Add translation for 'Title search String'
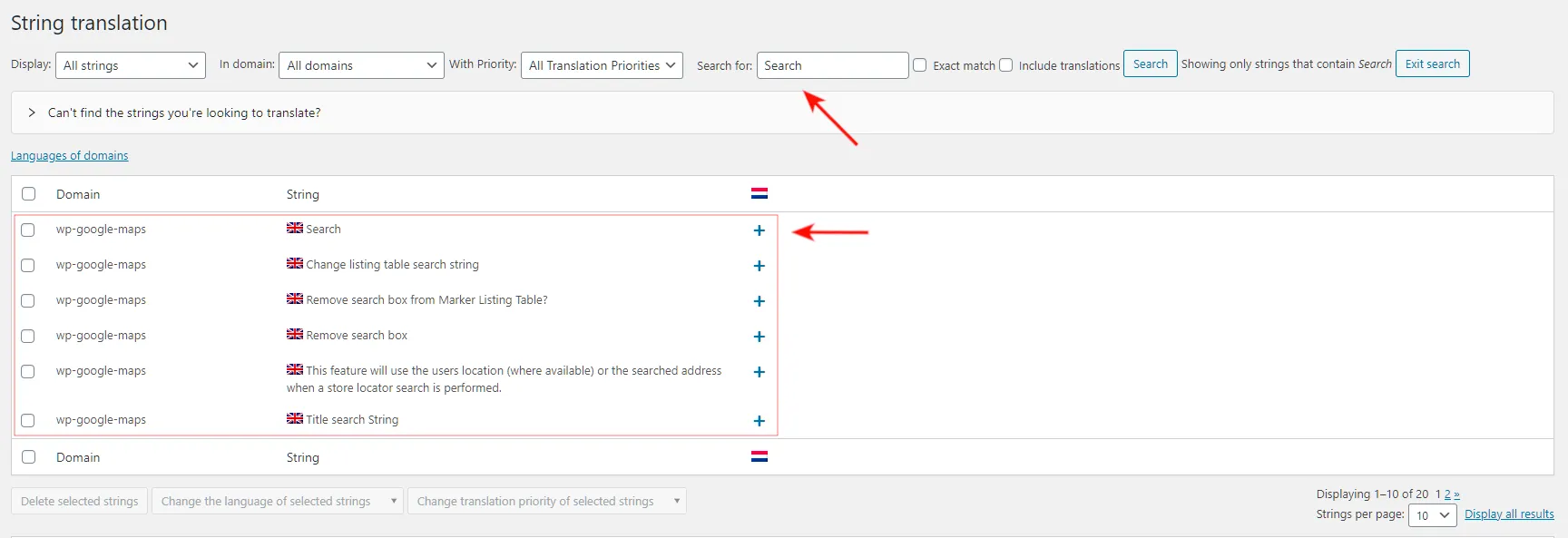The height and width of the screenshot is (538, 1568). click(759, 421)
